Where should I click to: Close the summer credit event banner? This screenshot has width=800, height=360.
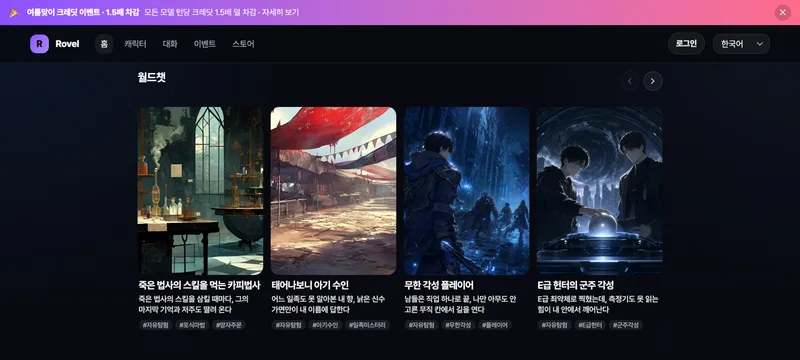[783, 12]
